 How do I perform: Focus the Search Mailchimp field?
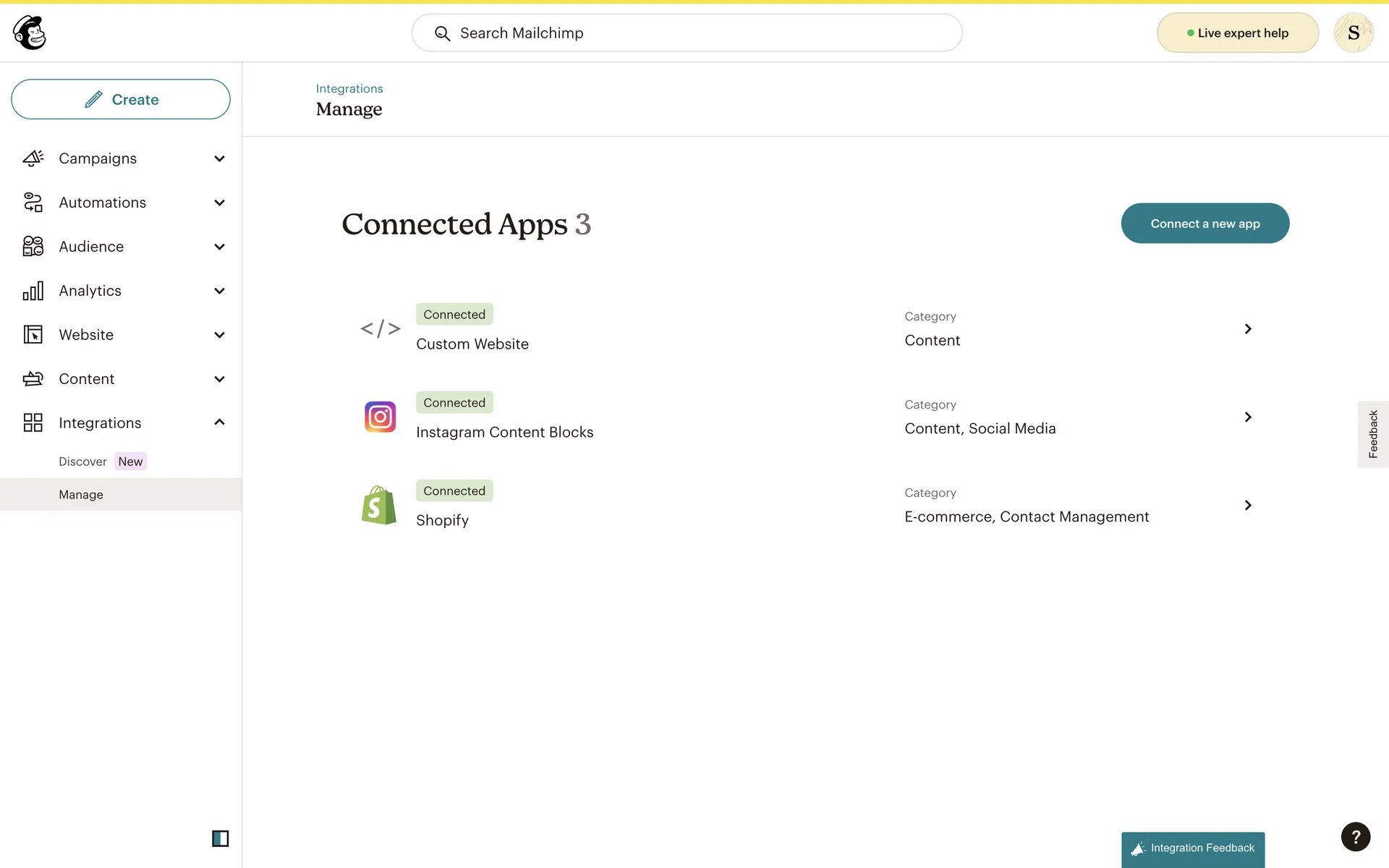687,33
